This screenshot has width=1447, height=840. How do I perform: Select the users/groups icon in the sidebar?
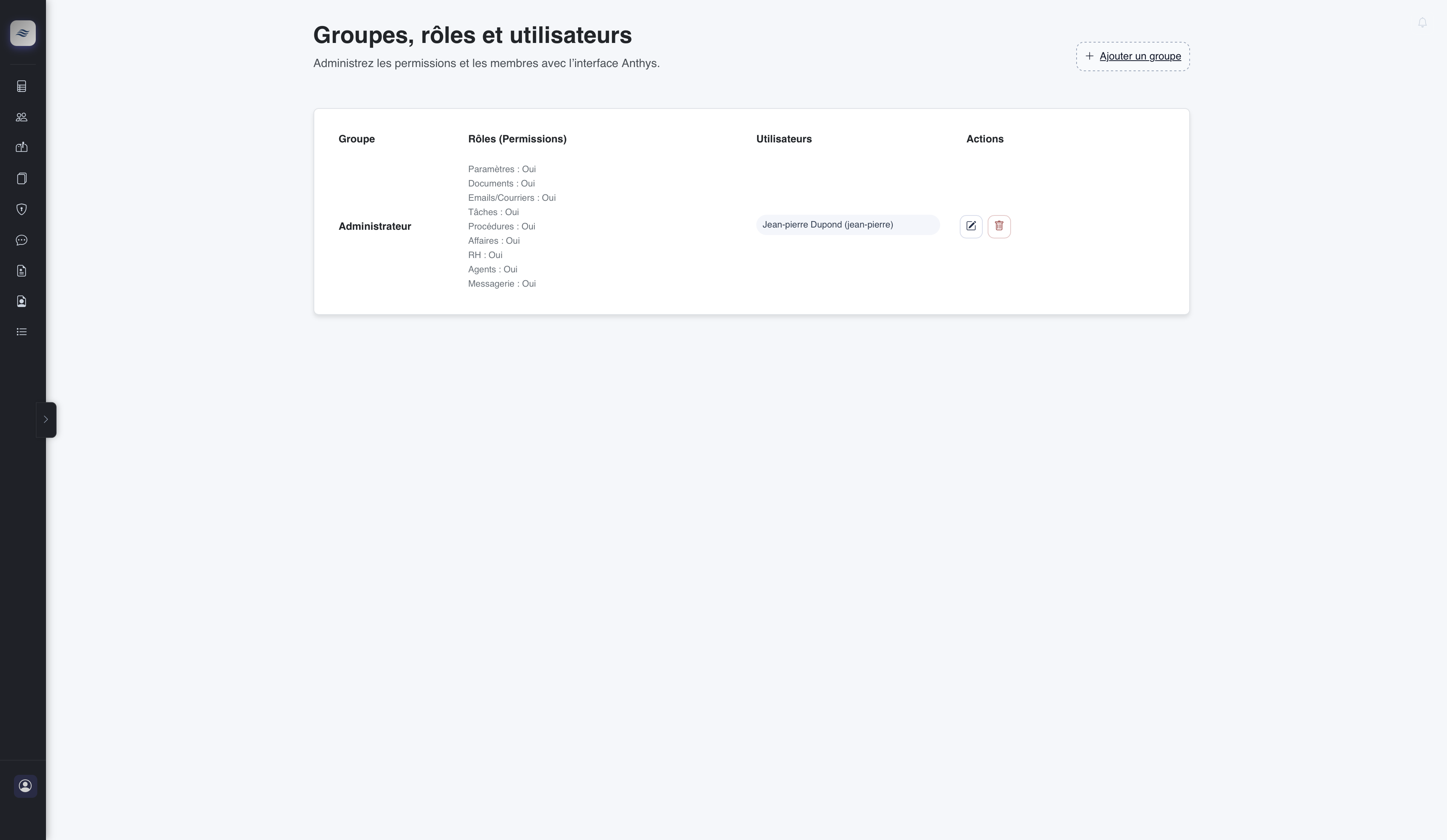[22, 117]
